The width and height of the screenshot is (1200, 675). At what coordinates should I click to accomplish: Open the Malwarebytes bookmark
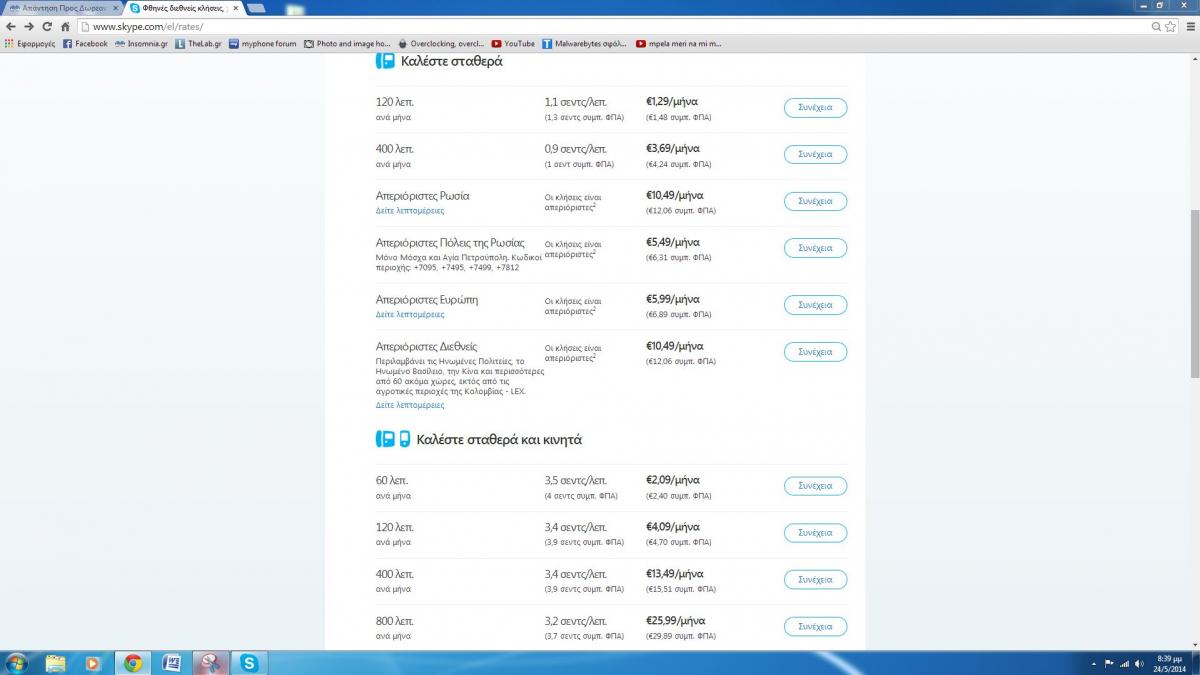[x=584, y=44]
